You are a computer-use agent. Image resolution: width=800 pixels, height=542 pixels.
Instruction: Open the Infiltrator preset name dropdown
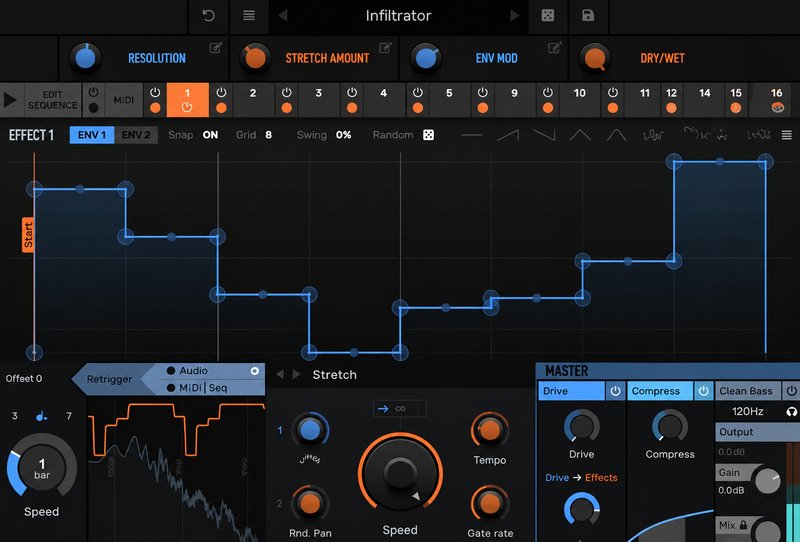coord(398,16)
